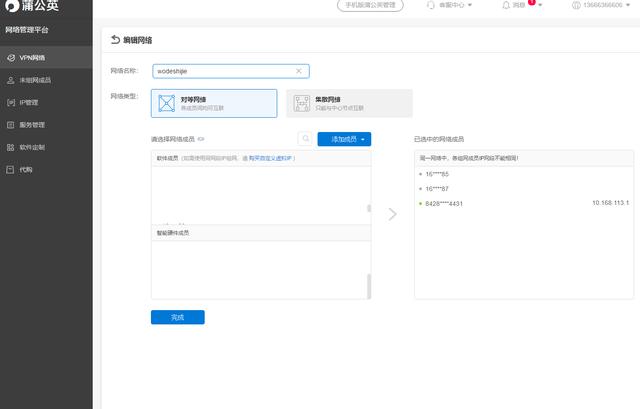This screenshot has width=640, height=409.
Task: Click the network name field containing wodeshijie
Action: pos(231,71)
